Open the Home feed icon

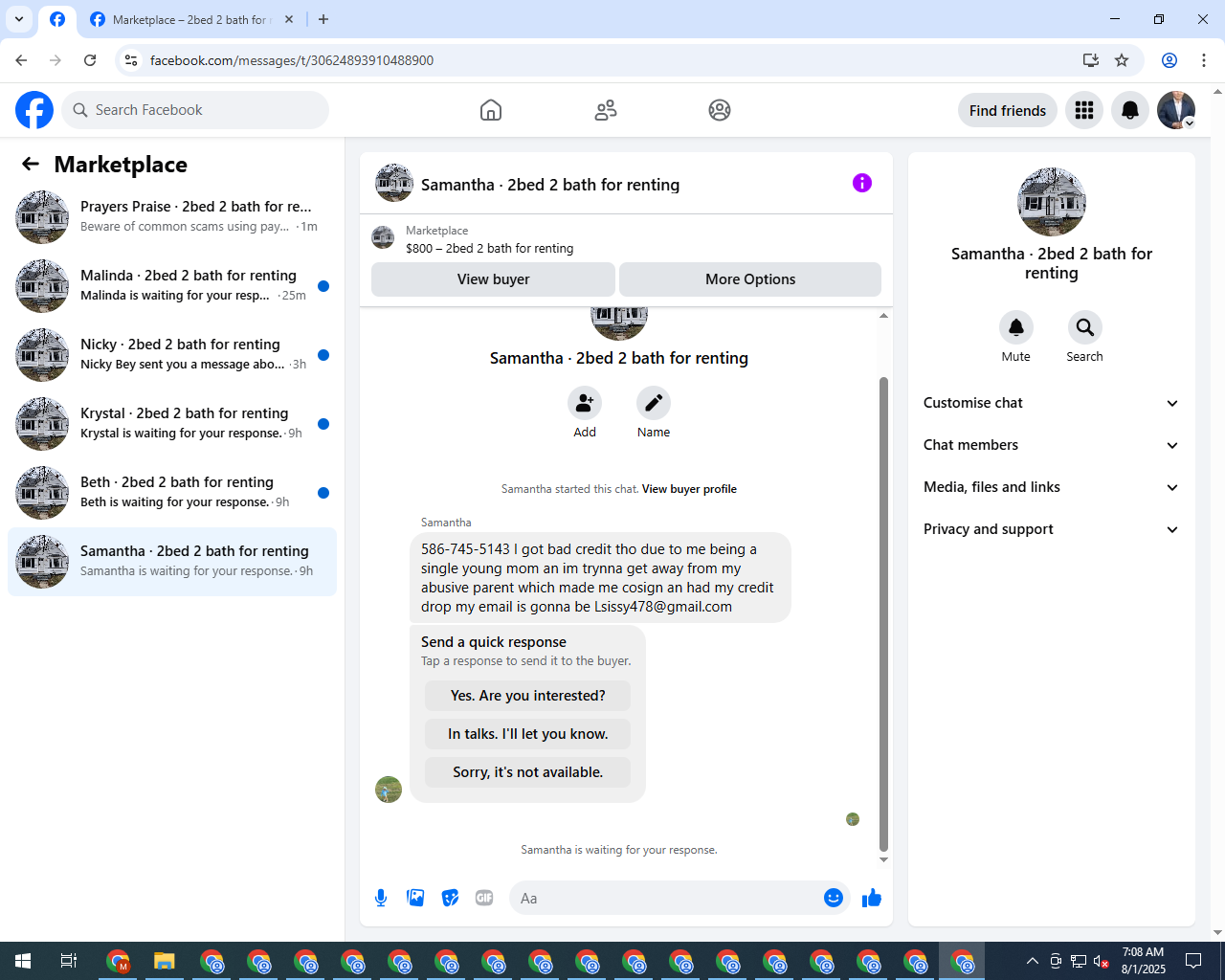pos(491,110)
